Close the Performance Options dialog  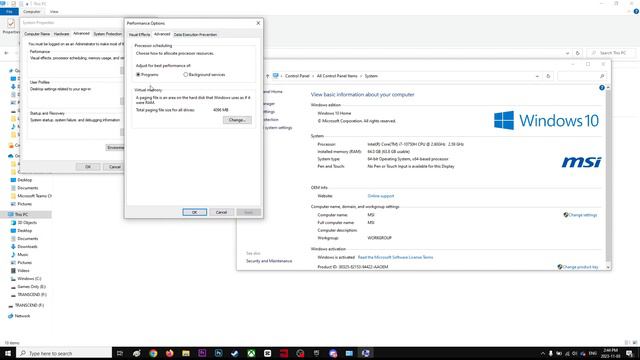[258, 23]
